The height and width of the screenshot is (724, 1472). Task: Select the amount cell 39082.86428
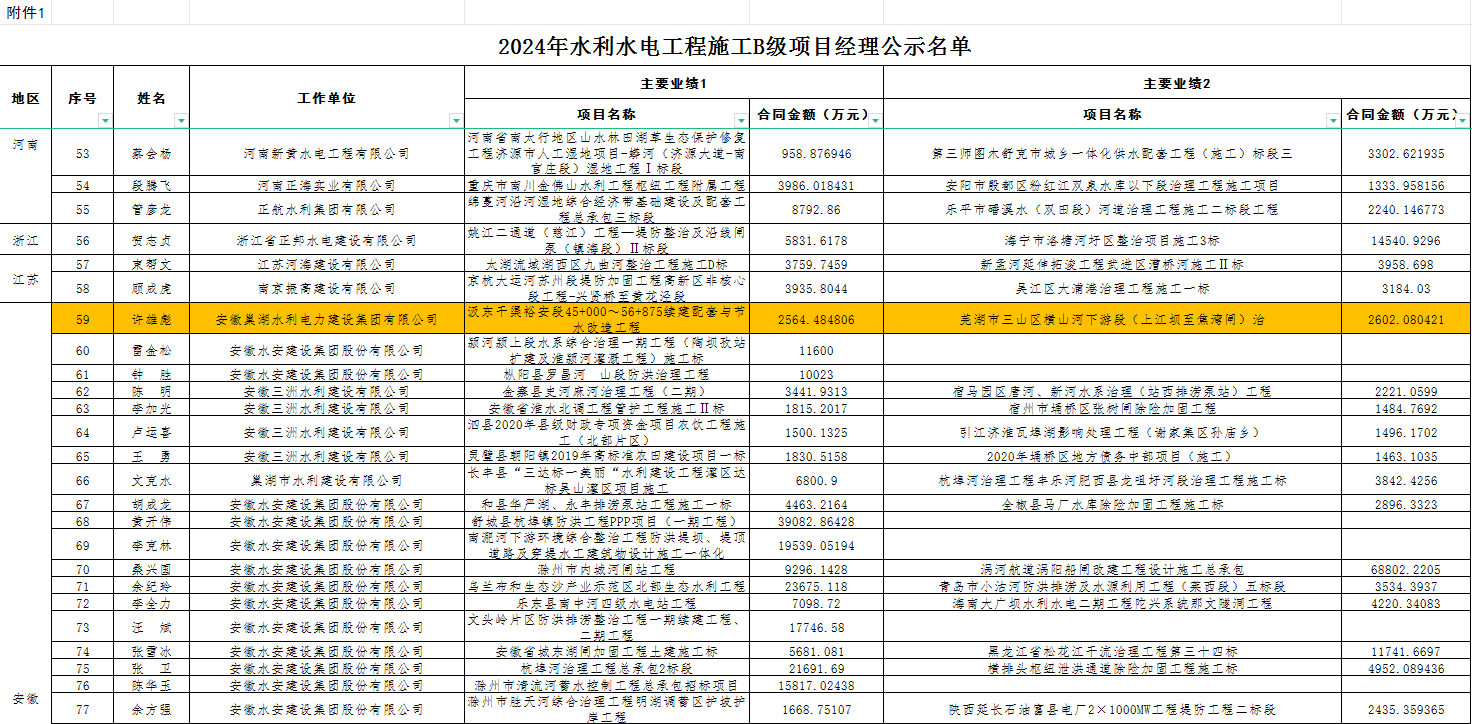816,522
